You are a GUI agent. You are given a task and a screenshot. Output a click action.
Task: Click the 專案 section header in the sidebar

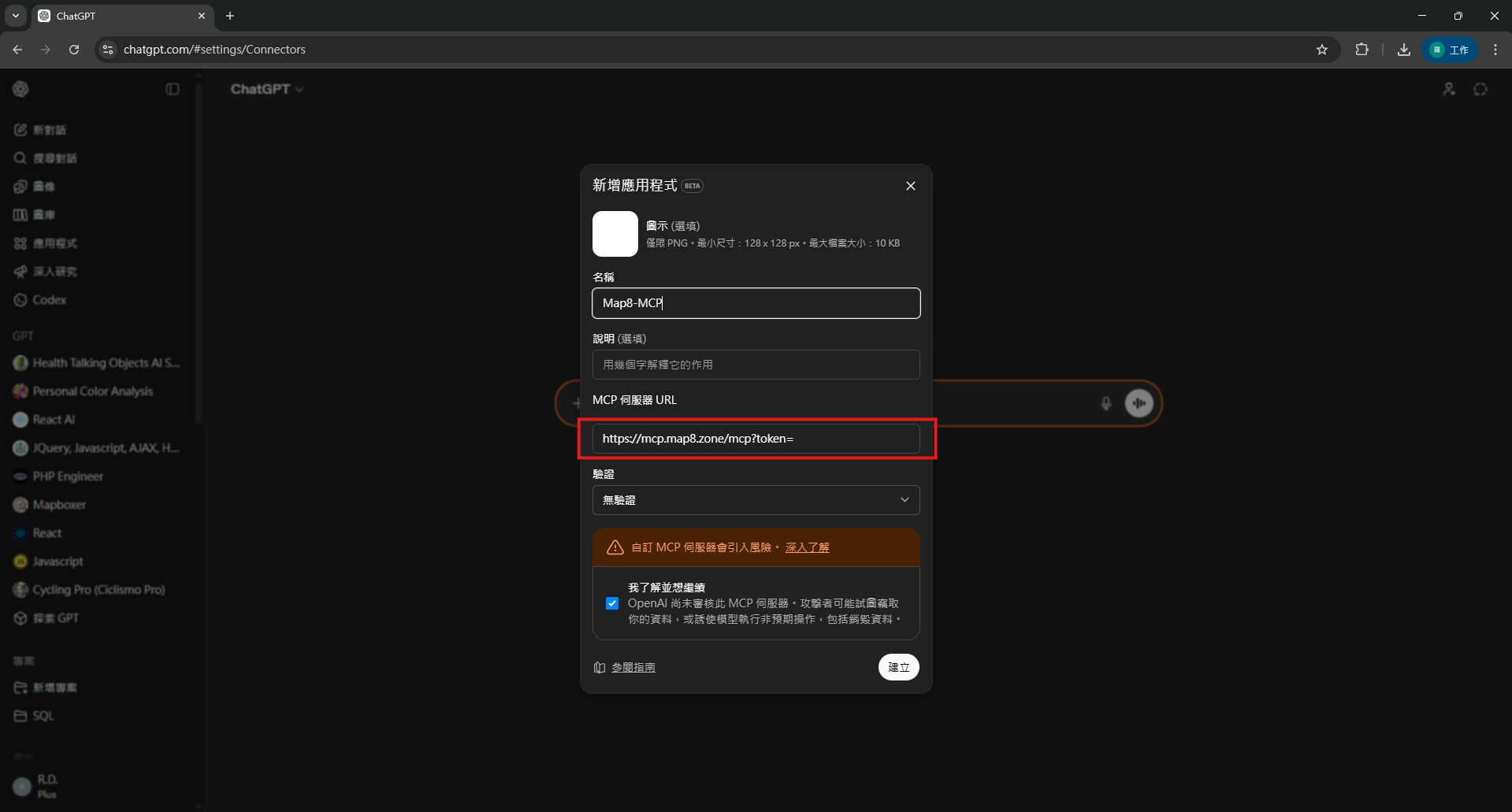(x=24, y=661)
